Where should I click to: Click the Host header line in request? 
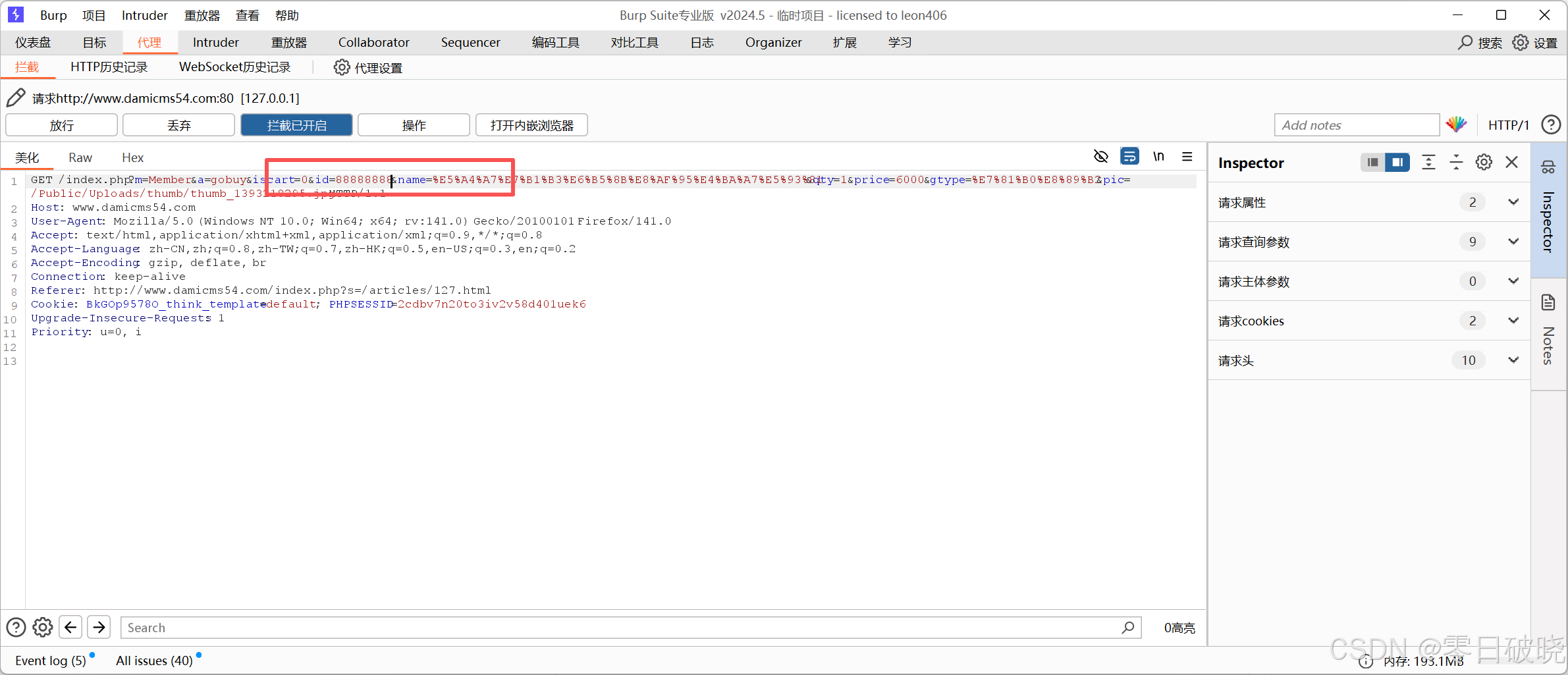pyautogui.click(x=113, y=207)
